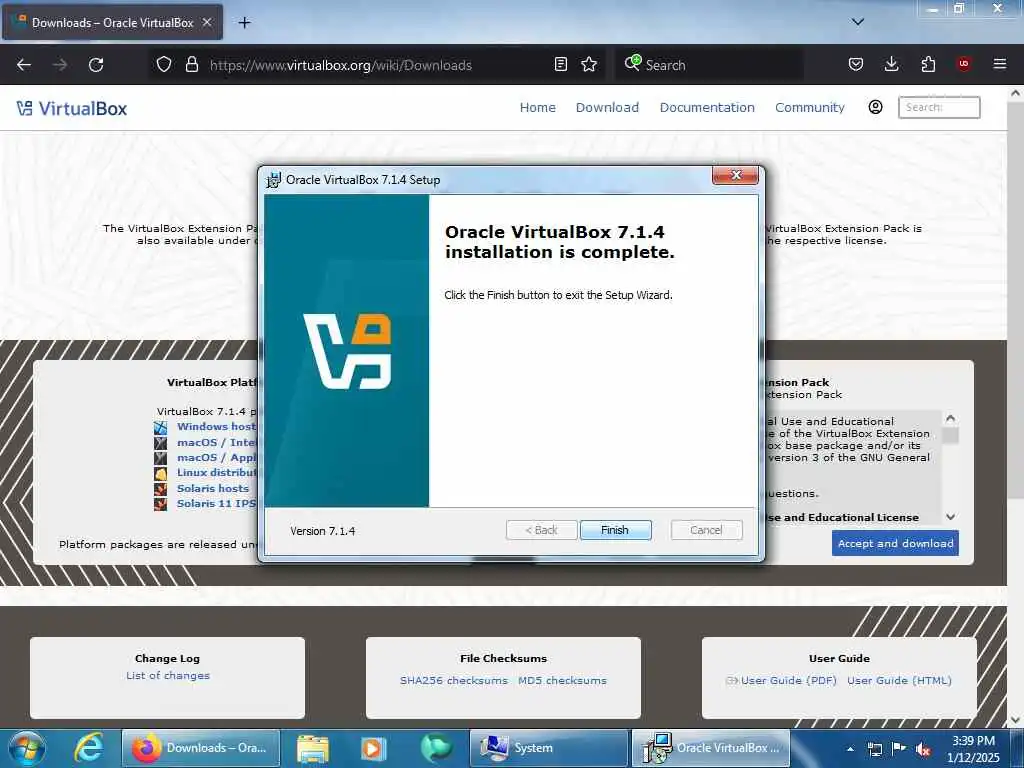Switch to the System window taskbar button
Screen dimensions: 1024x768
549,748
